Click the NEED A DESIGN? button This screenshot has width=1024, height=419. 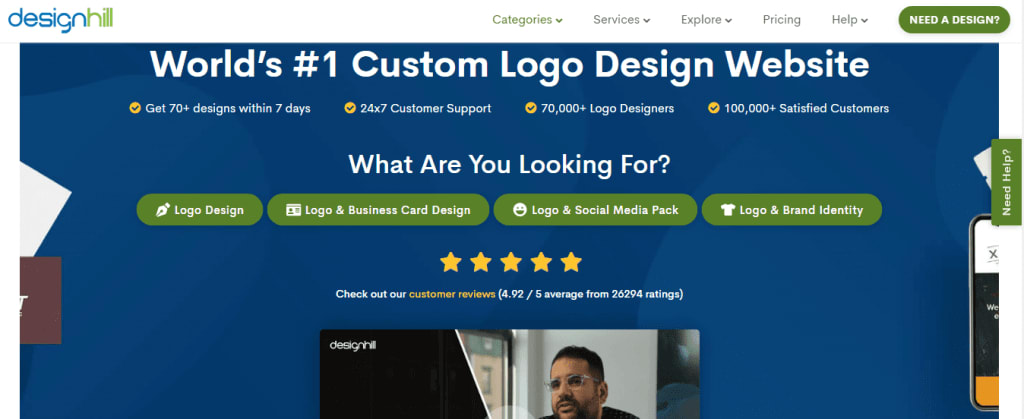[954, 20]
